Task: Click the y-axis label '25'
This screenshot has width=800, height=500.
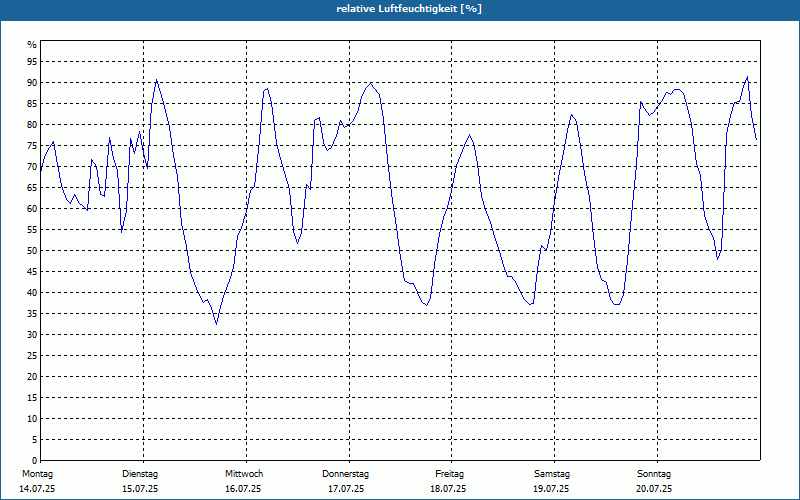Action: tap(32, 356)
